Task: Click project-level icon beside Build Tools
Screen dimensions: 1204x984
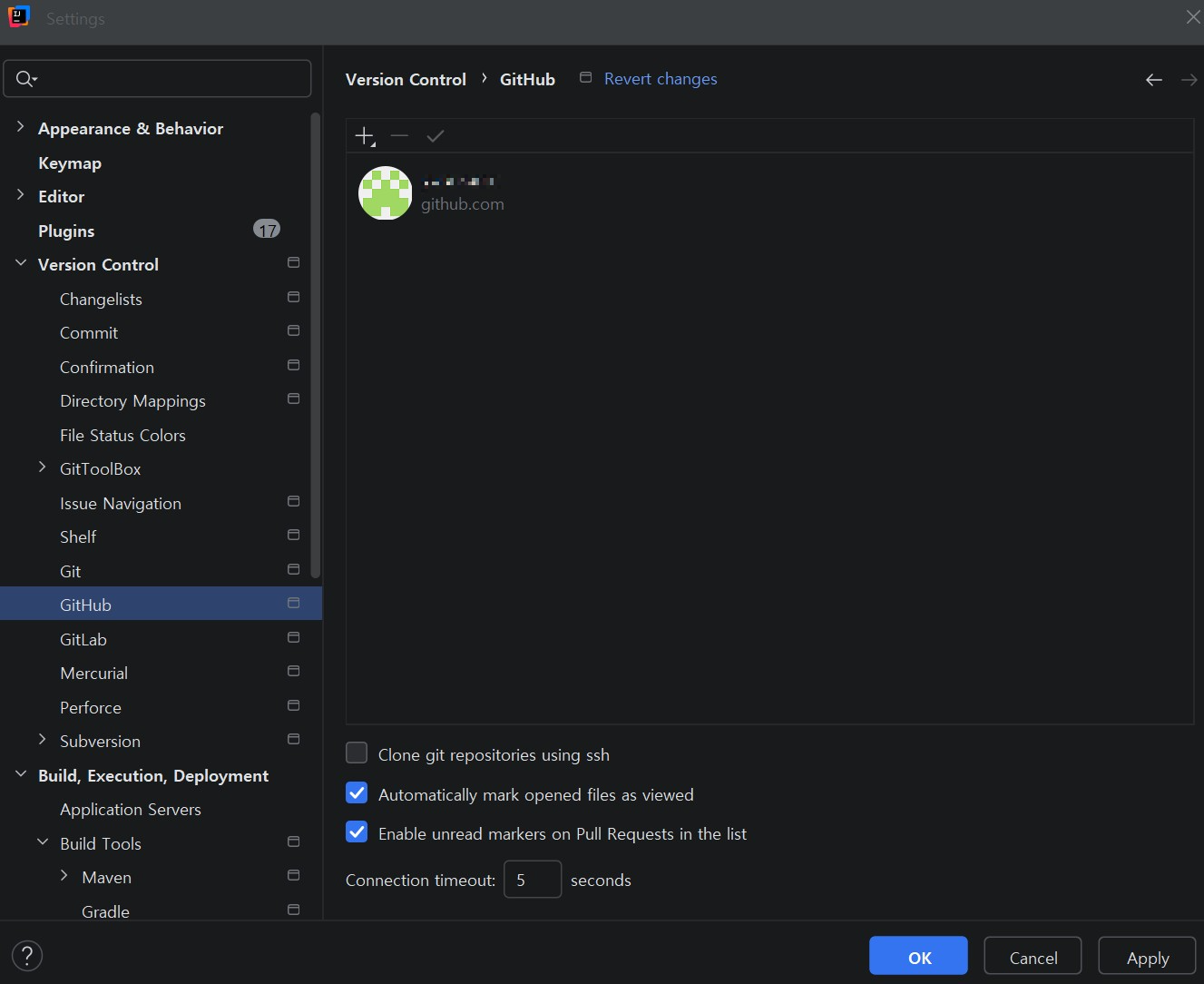Action: [293, 841]
